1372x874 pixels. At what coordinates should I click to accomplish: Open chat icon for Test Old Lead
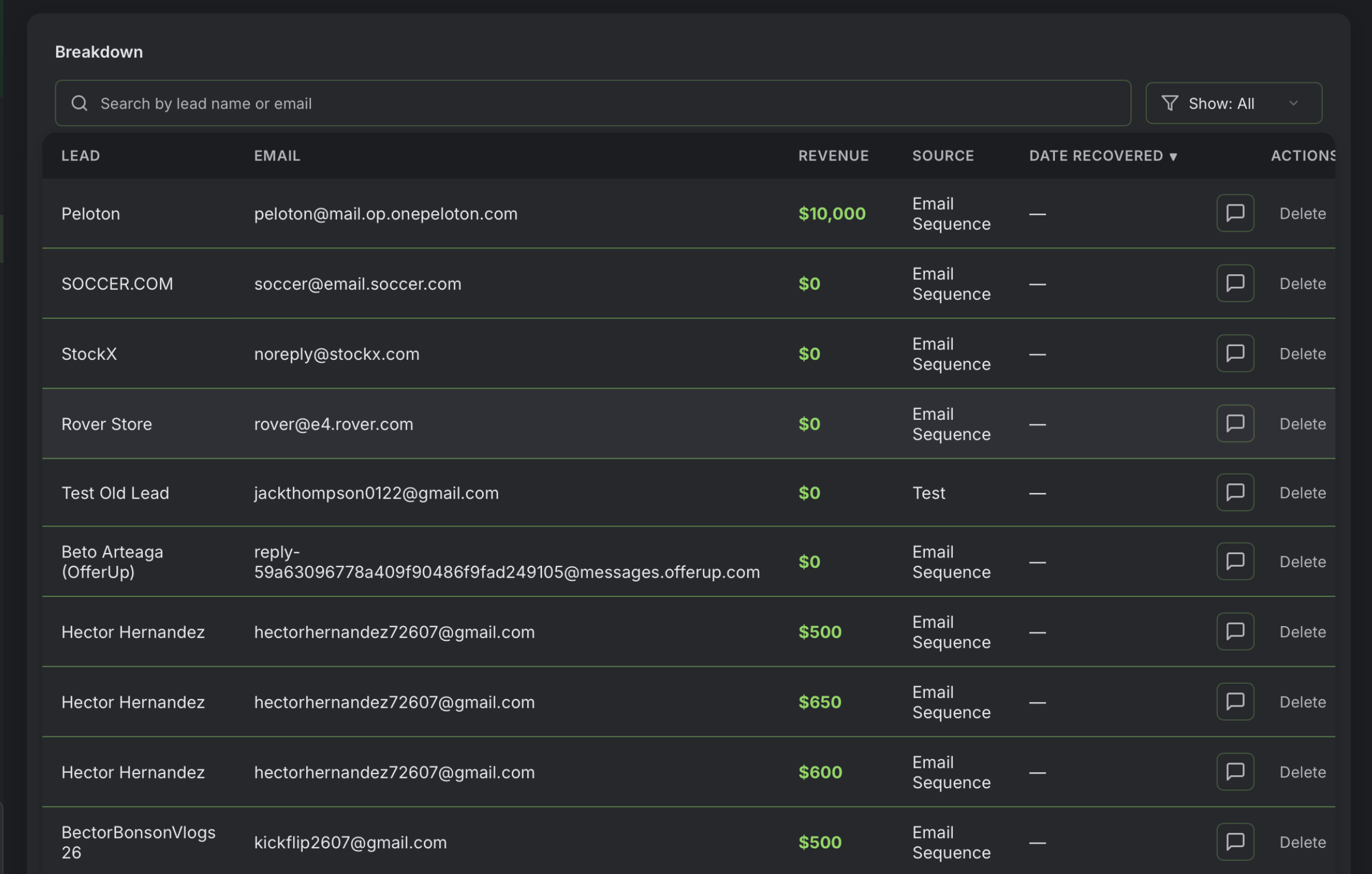pyautogui.click(x=1235, y=492)
